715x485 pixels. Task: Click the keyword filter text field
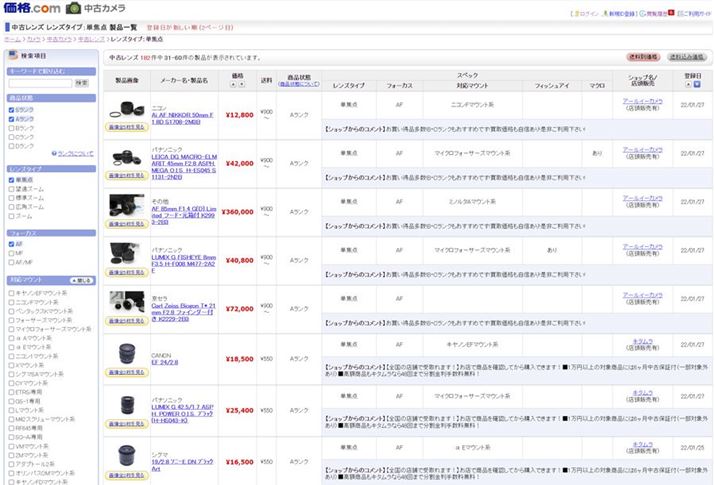[x=39, y=83]
